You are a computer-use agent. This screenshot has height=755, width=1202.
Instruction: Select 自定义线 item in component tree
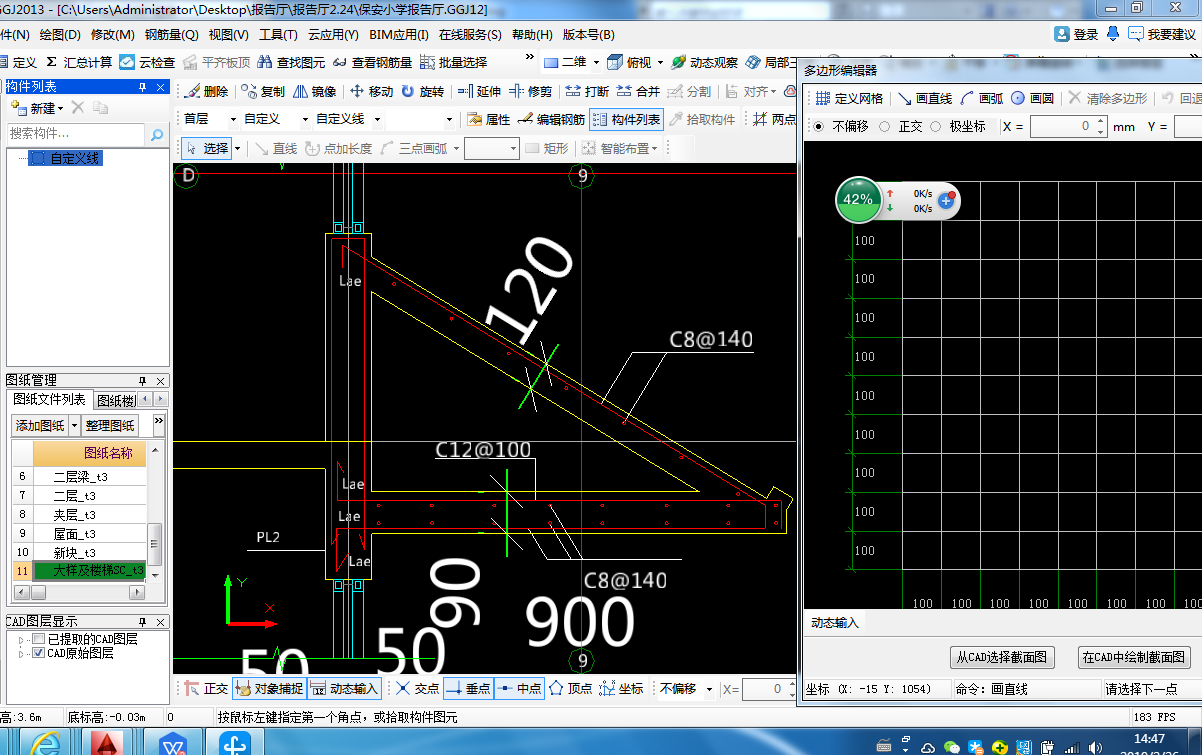click(65, 158)
